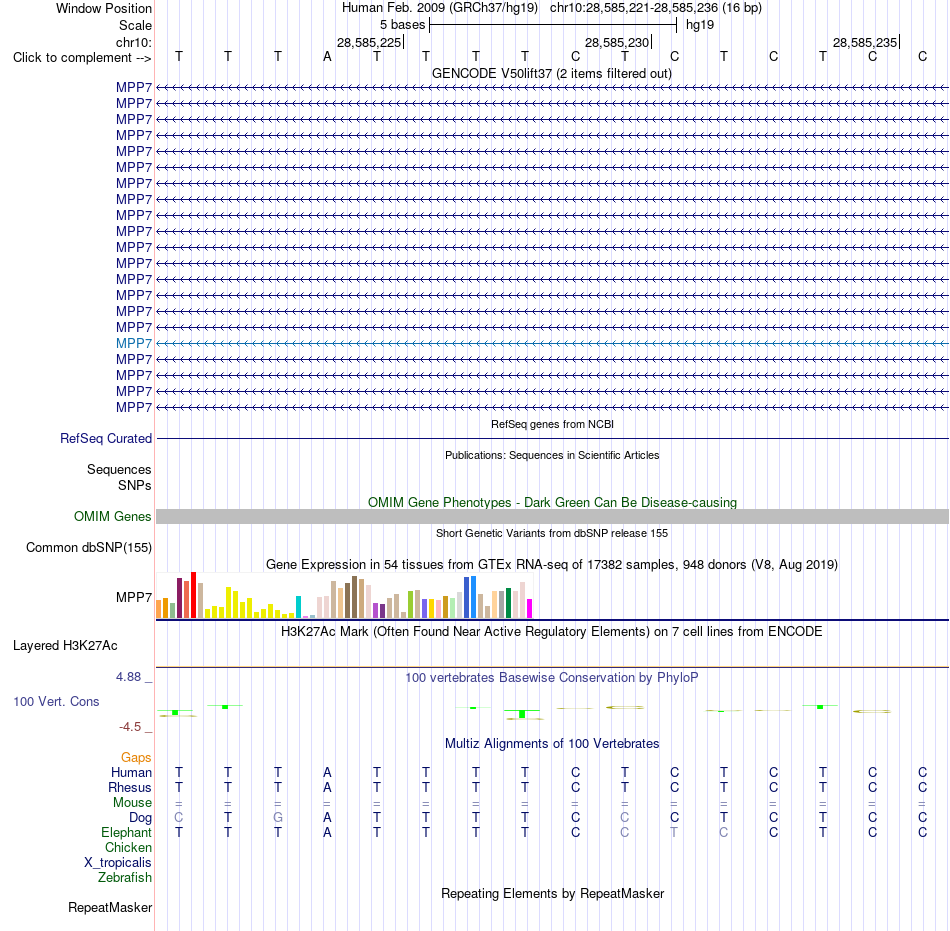Open 'Publications: Sequences in Scientific Articles' title
The height and width of the screenshot is (931, 950).
pyautogui.click(x=552, y=455)
